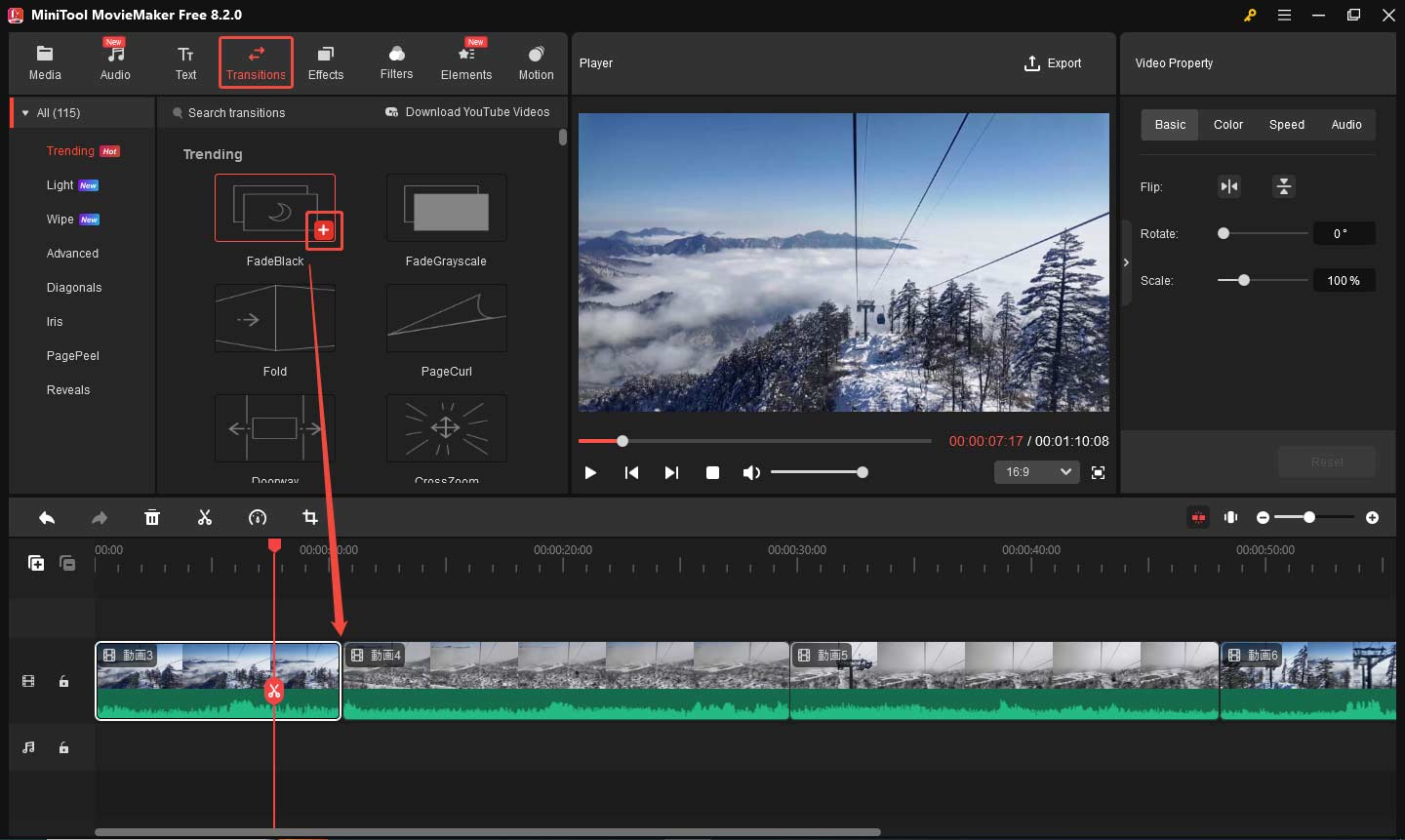
Task: Mute the player volume
Action: (750, 472)
